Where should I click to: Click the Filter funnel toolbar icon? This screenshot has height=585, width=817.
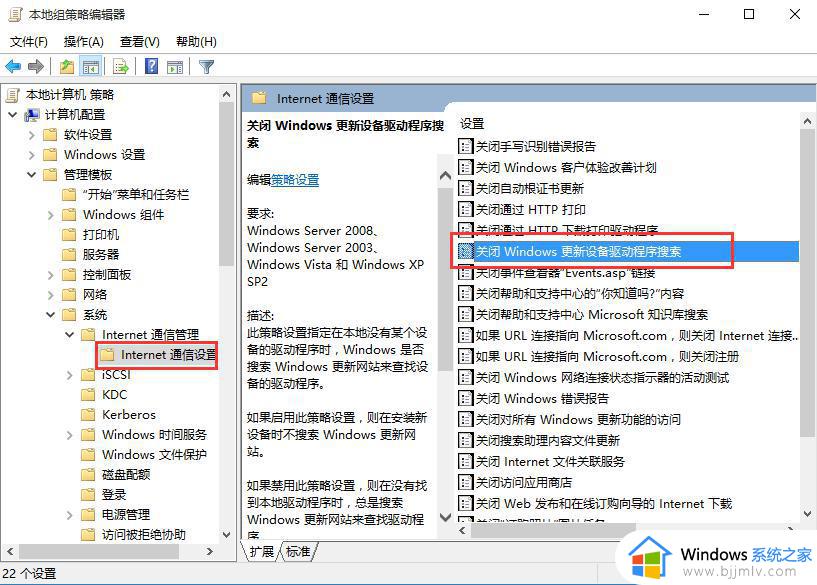(206, 67)
